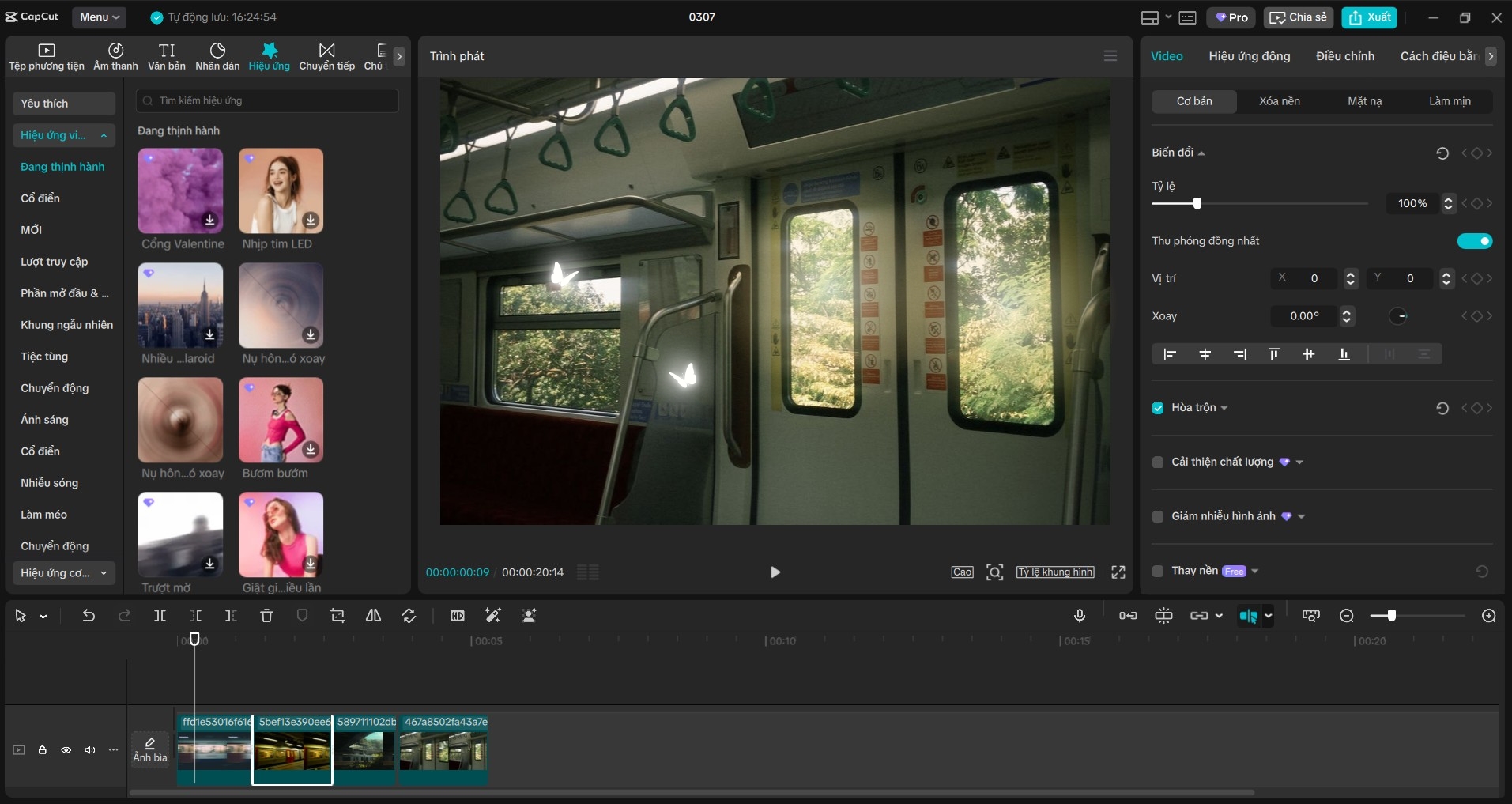The height and width of the screenshot is (804, 1512).
Task: Open the fullscreen preview icon
Action: click(x=1118, y=572)
